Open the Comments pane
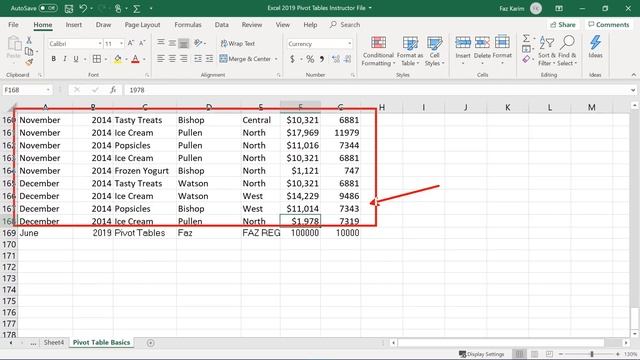 point(609,24)
